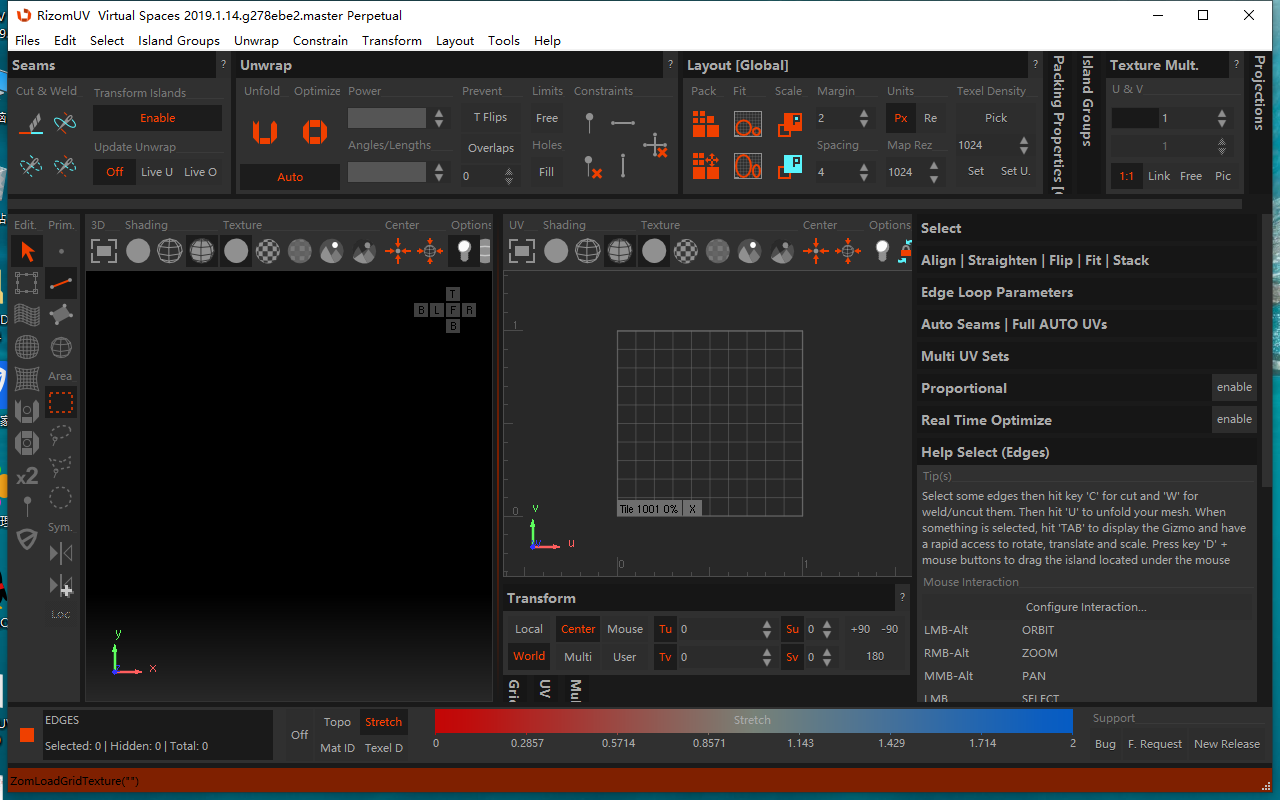Click the x2 tool in Edit column
Viewport: 1280px width, 800px height.
[27, 475]
